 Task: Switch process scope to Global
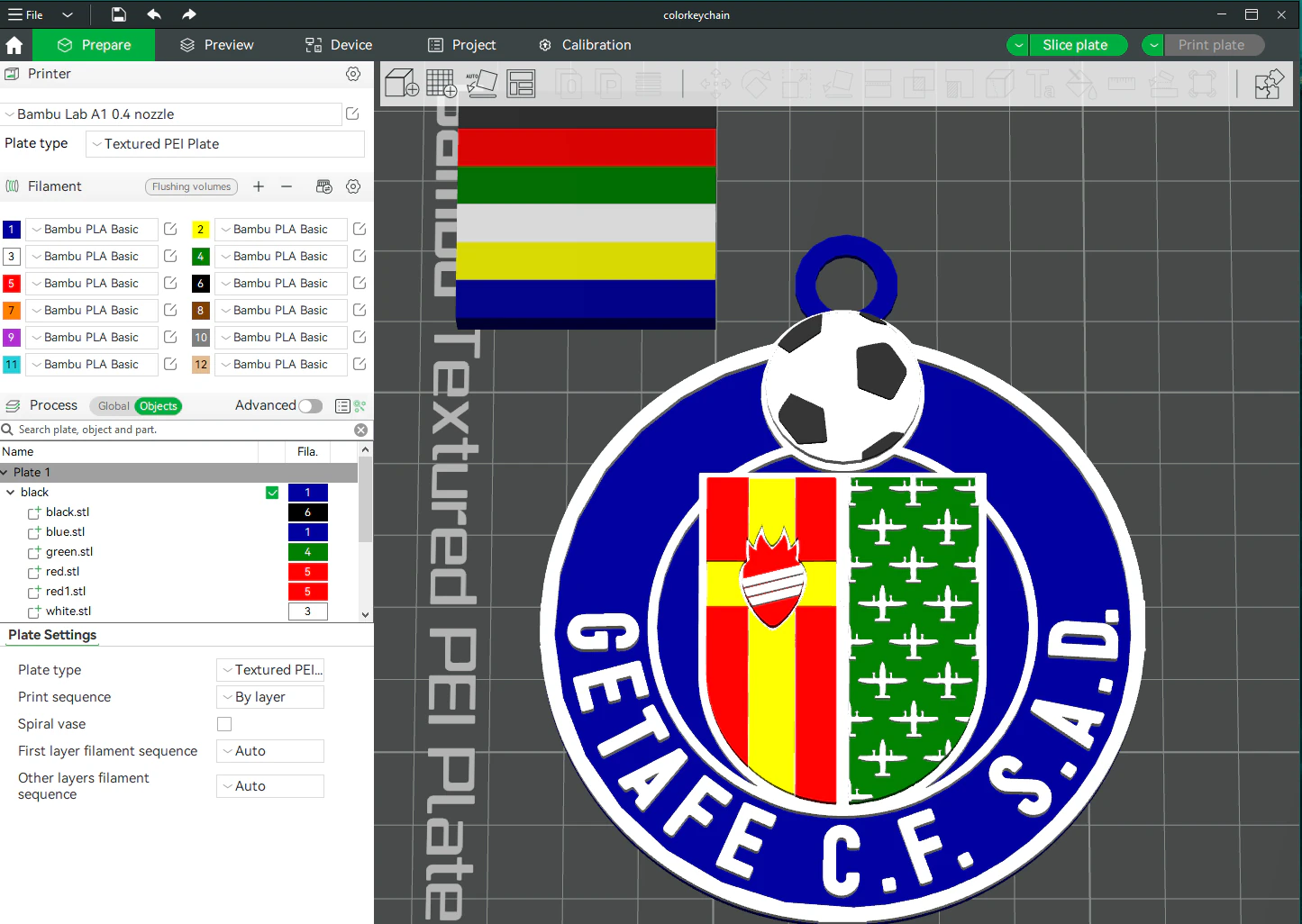click(114, 406)
